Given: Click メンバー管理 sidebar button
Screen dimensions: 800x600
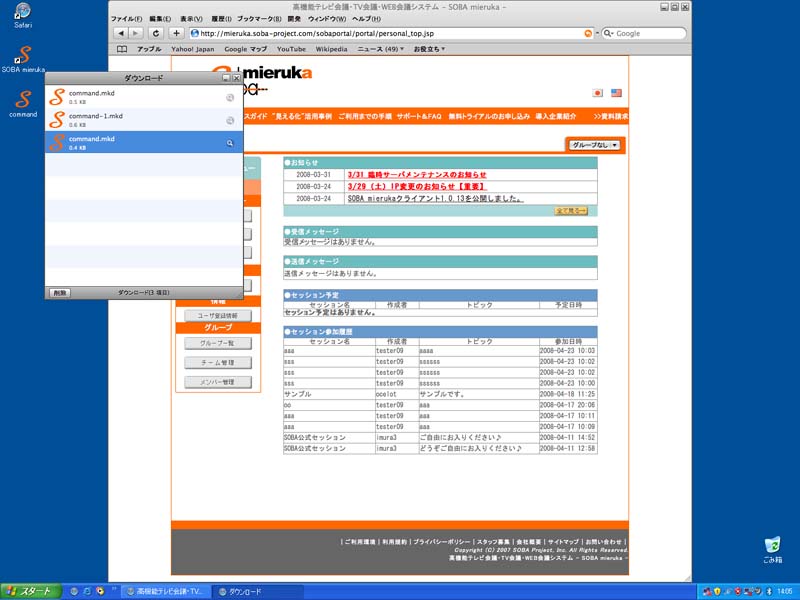Looking at the screenshot, I should [x=218, y=382].
